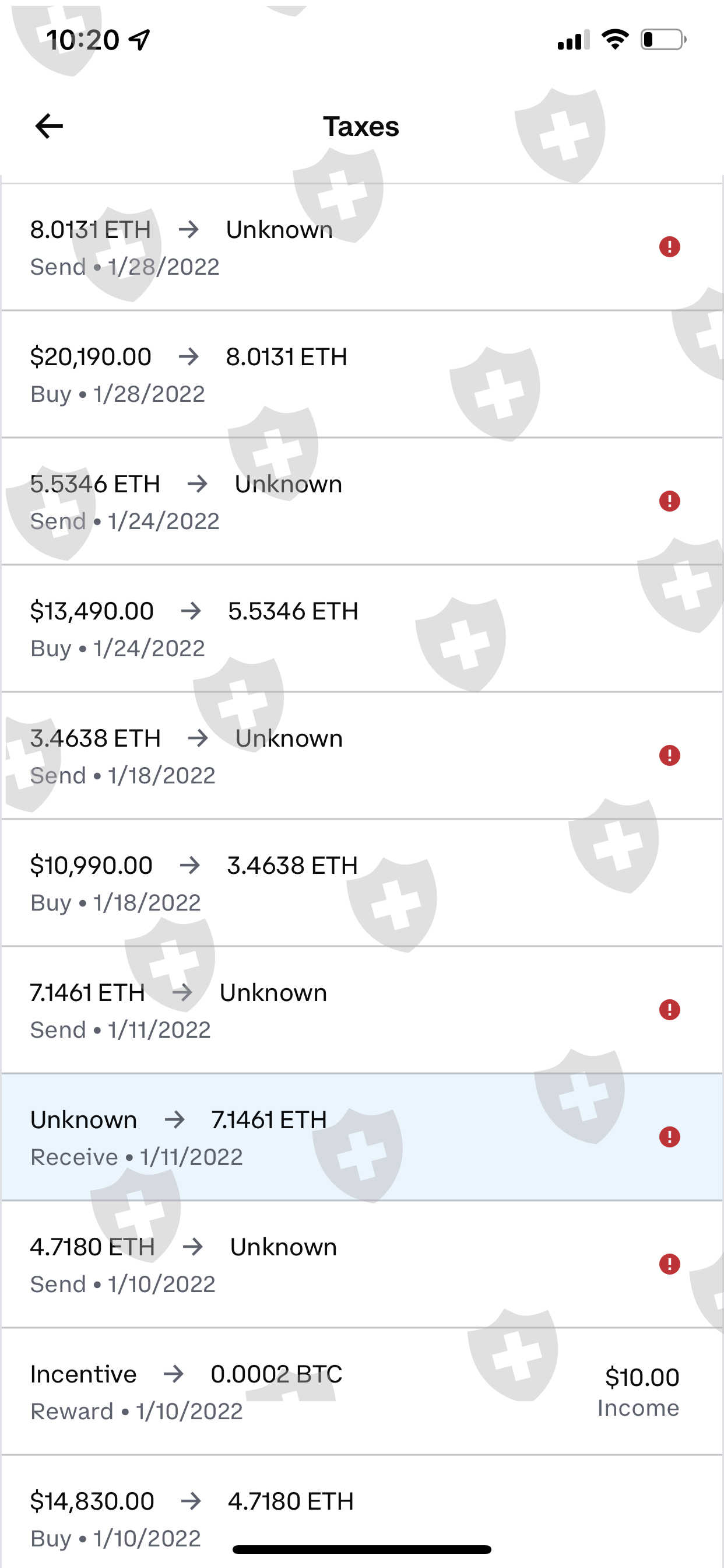Tap the Wi-Fi status icon
Viewport: 724px width, 1568px height.
[x=614, y=40]
